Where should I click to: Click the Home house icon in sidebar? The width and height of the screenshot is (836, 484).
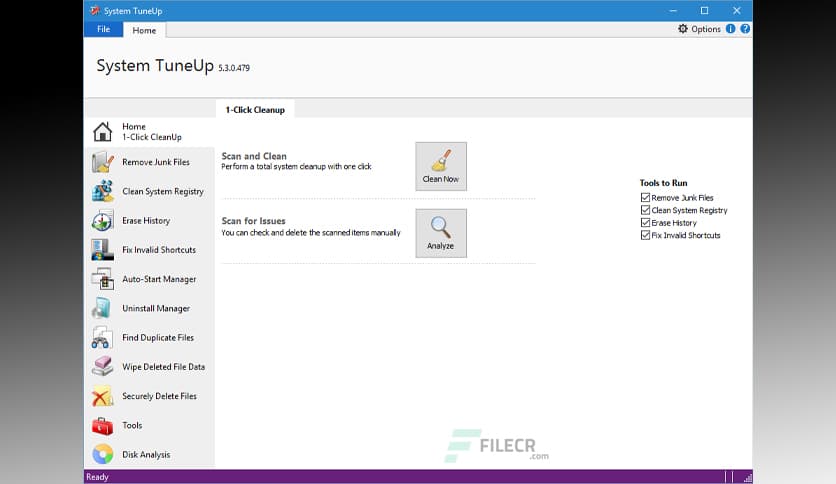(x=102, y=132)
